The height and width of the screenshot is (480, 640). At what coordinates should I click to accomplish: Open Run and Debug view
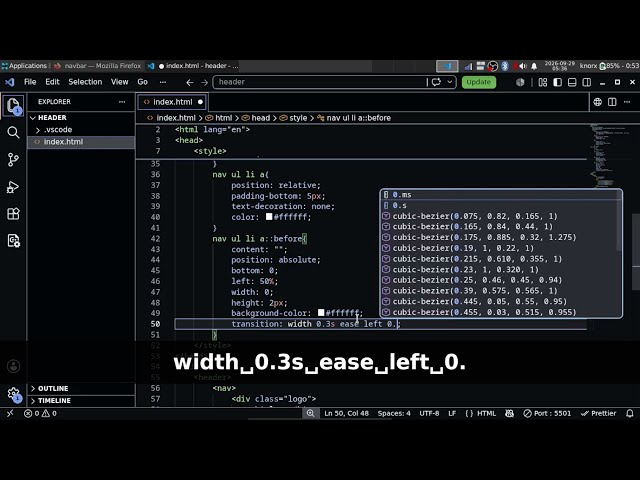tap(13, 187)
